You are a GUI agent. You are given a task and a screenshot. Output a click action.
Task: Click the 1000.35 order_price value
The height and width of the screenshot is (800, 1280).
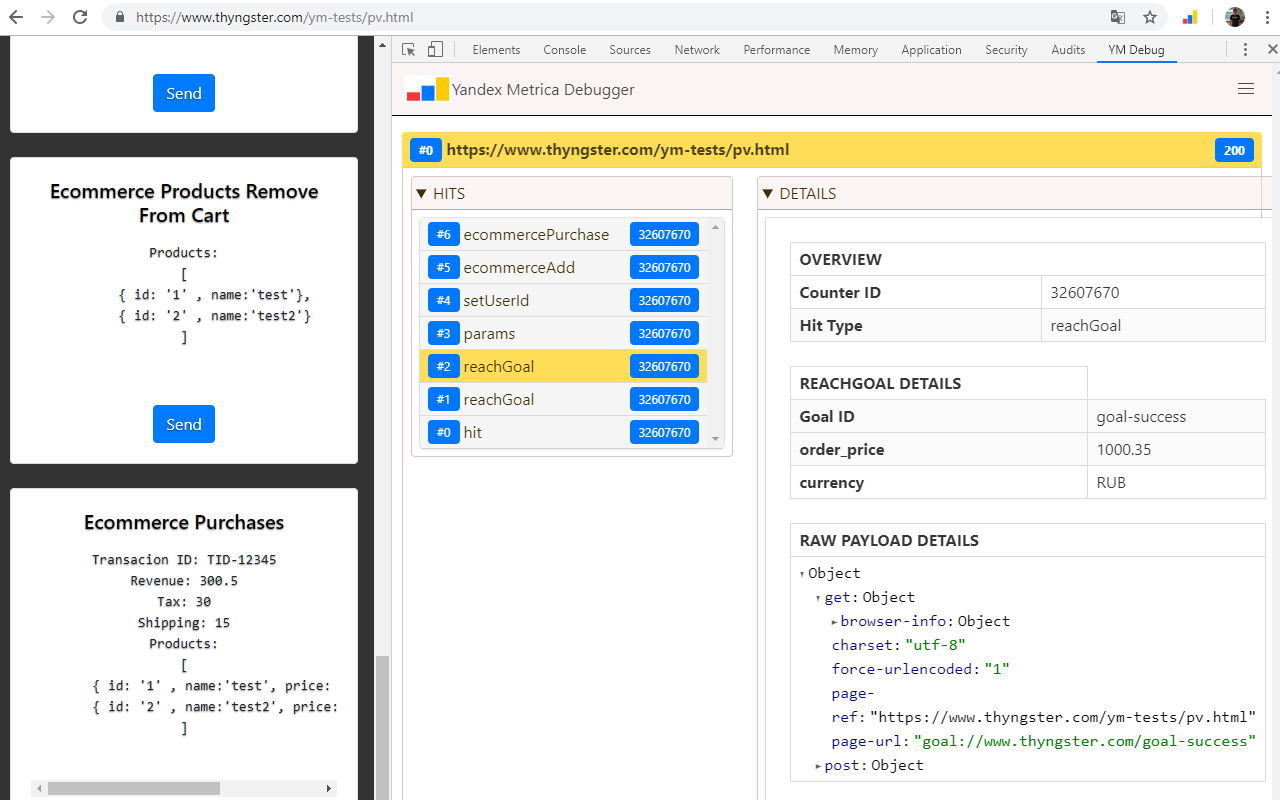(1124, 449)
